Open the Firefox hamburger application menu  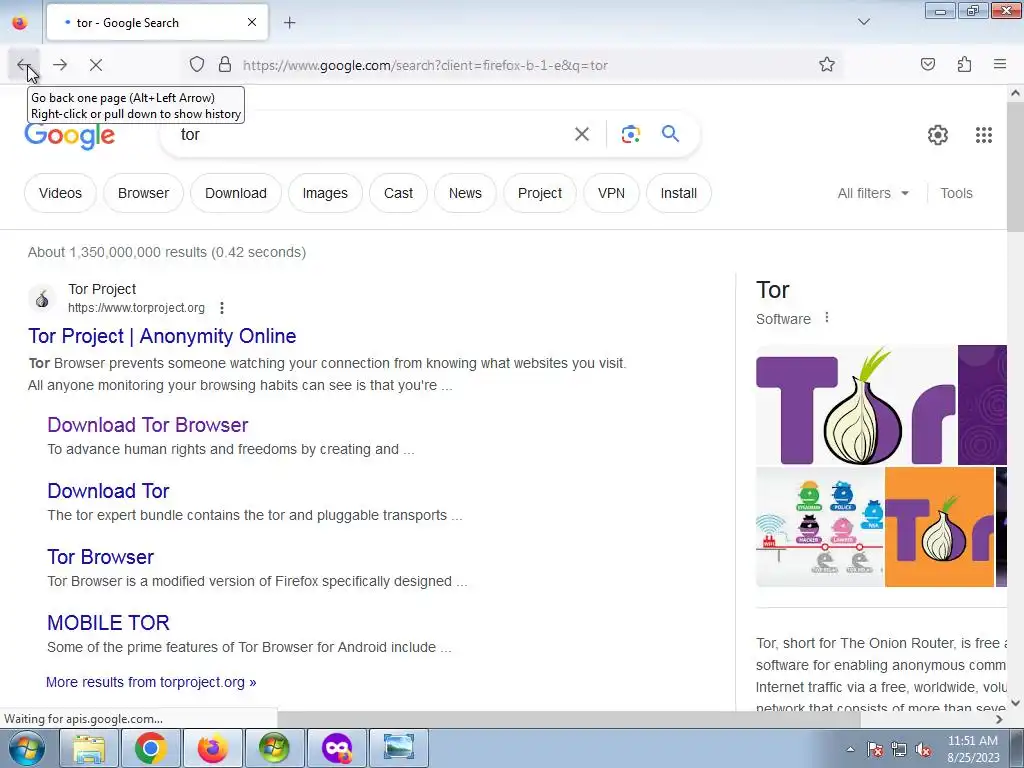1000,64
